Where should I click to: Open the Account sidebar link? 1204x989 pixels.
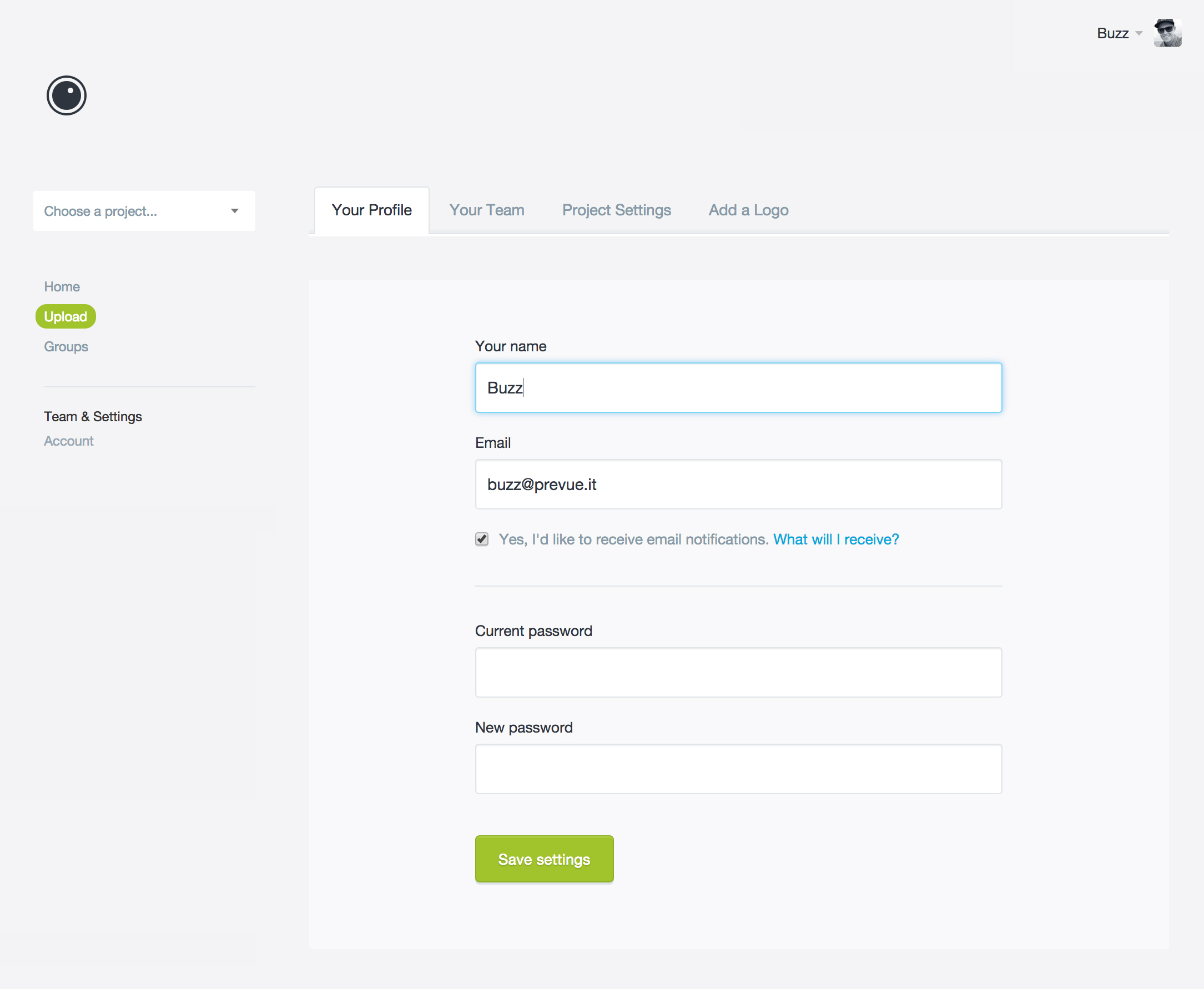[x=68, y=441]
